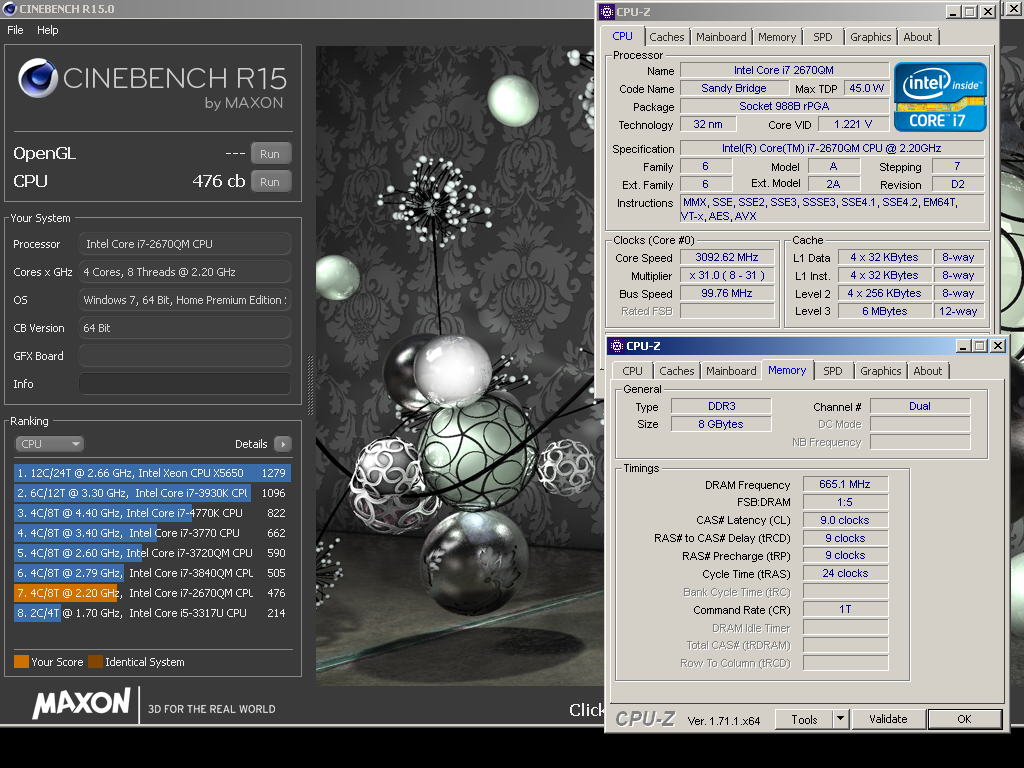Click the Your Score orange legend swatch
The image size is (1024, 768).
click(x=22, y=662)
